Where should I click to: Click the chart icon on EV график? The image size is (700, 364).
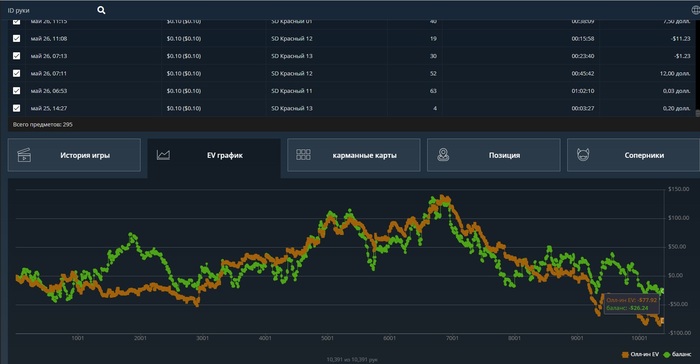[x=163, y=155]
